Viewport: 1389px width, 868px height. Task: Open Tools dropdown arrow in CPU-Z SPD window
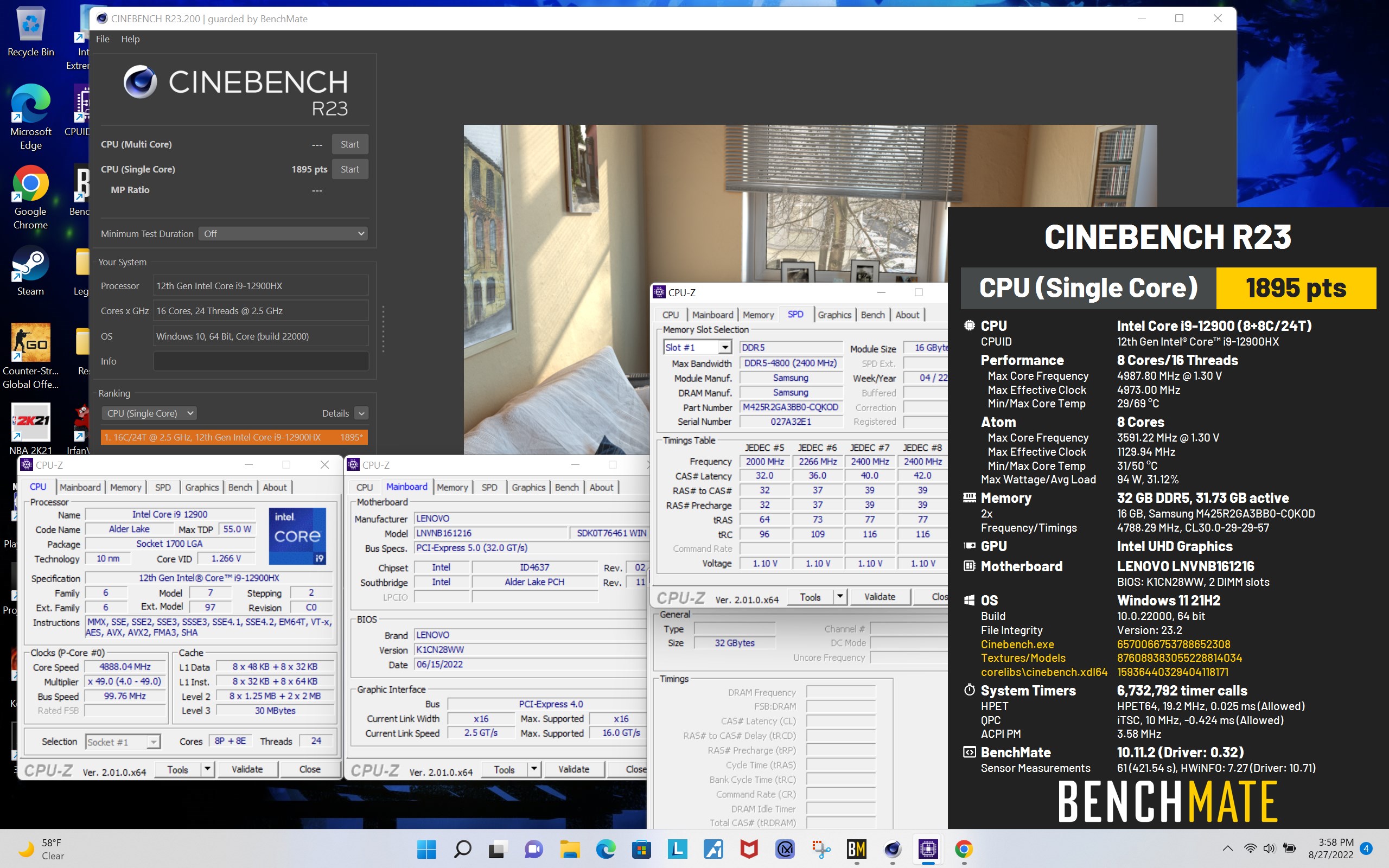(840, 596)
